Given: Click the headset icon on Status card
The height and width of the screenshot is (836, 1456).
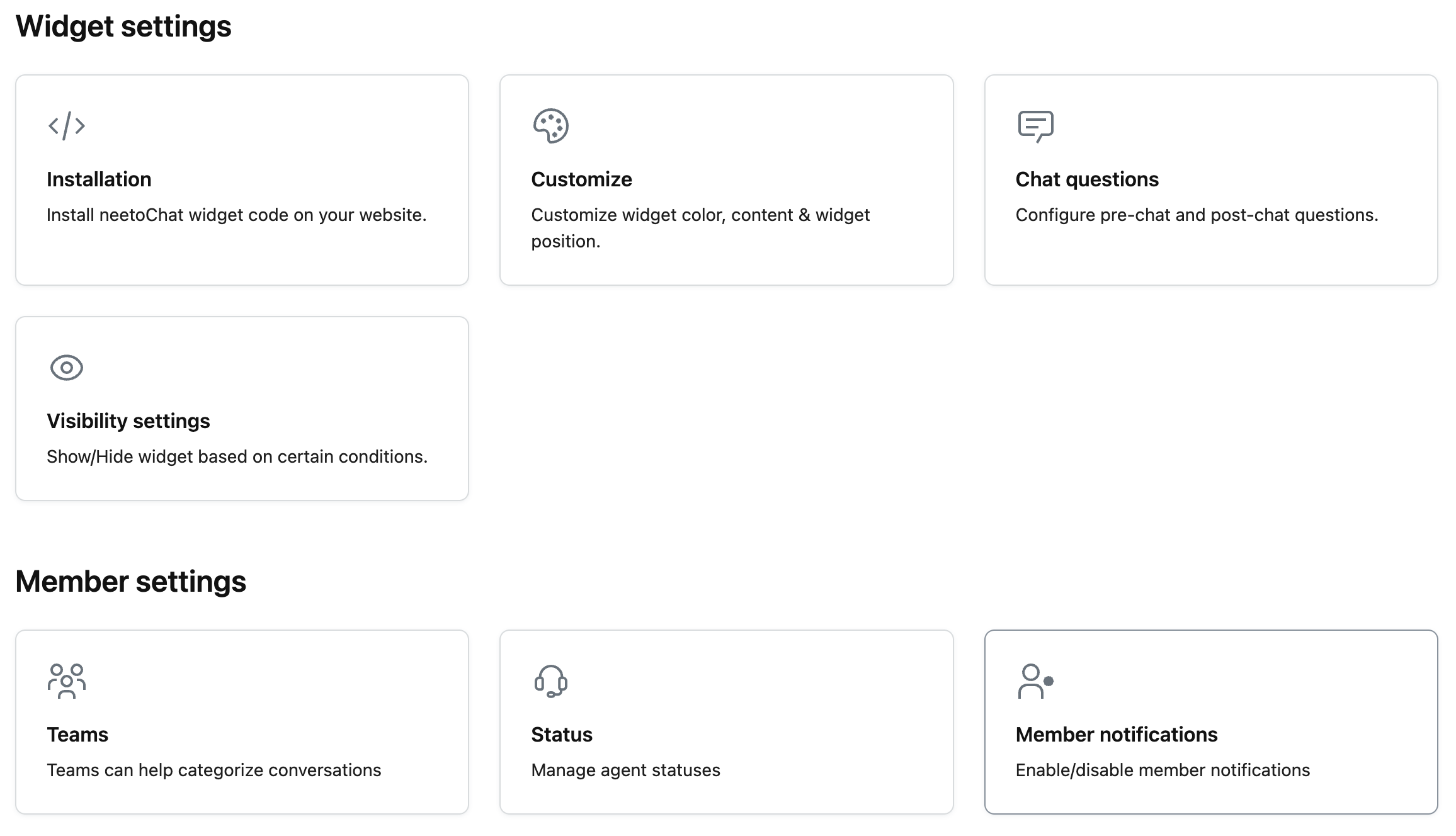Looking at the screenshot, I should [550, 681].
